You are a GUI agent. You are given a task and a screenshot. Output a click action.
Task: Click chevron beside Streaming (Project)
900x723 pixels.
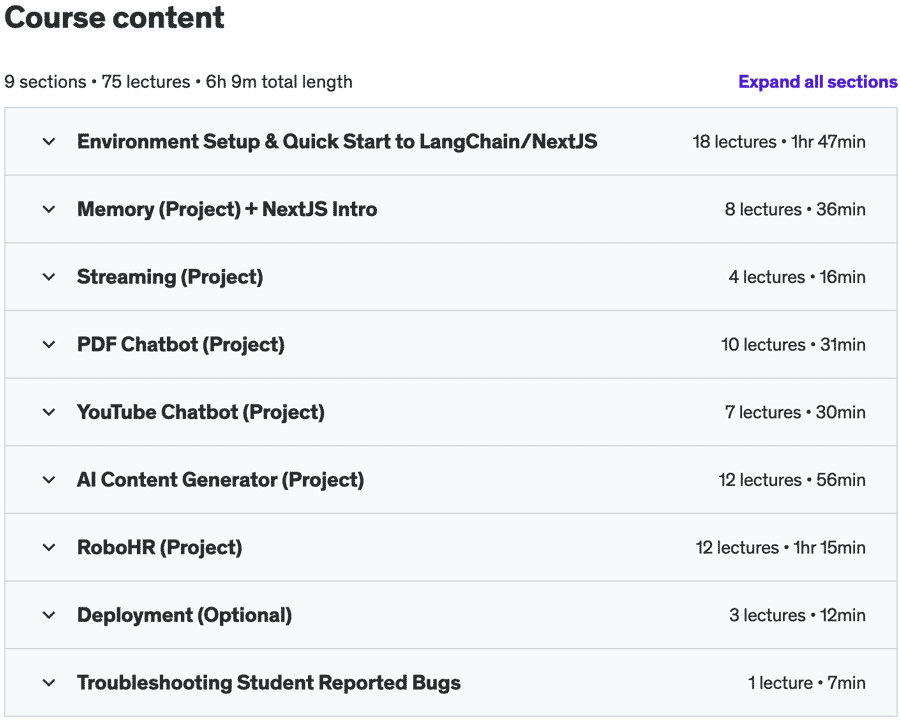coord(49,277)
